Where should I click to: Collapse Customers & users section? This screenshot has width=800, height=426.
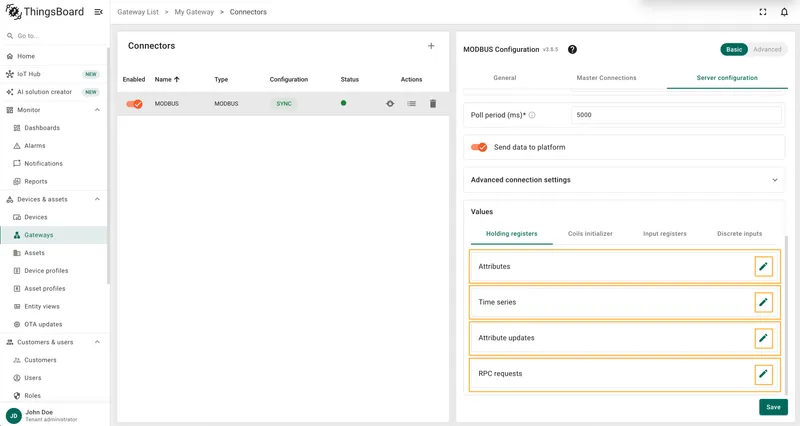pos(97,342)
